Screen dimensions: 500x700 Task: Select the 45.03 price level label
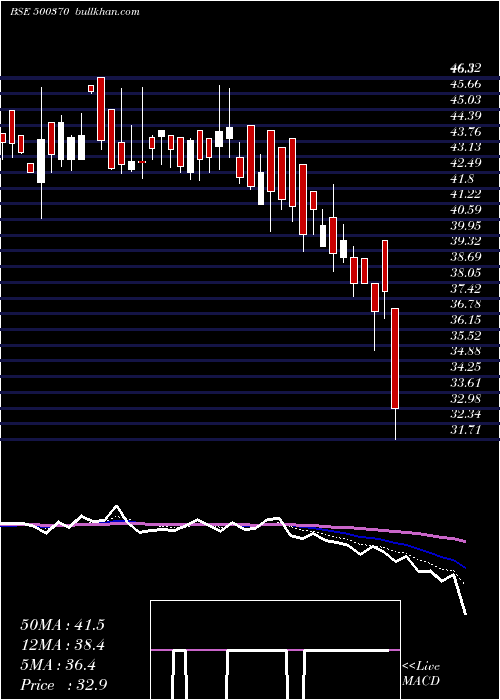(x=466, y=100)
